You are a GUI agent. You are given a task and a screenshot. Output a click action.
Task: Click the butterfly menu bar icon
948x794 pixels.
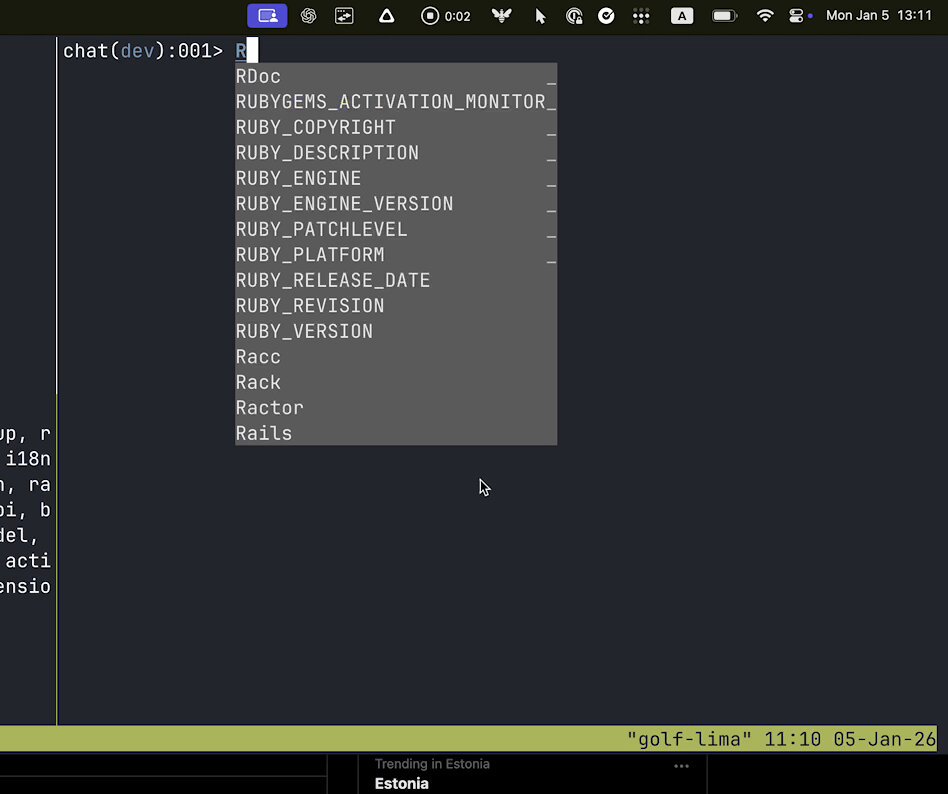click(x=502, y=16)
